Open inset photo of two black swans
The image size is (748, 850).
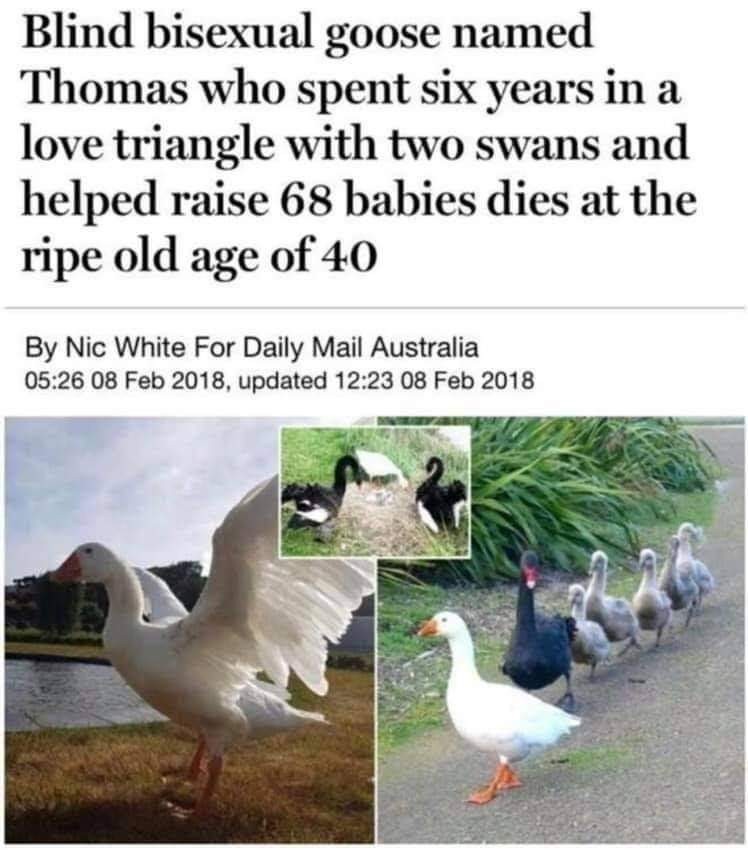tap(375, 491)
